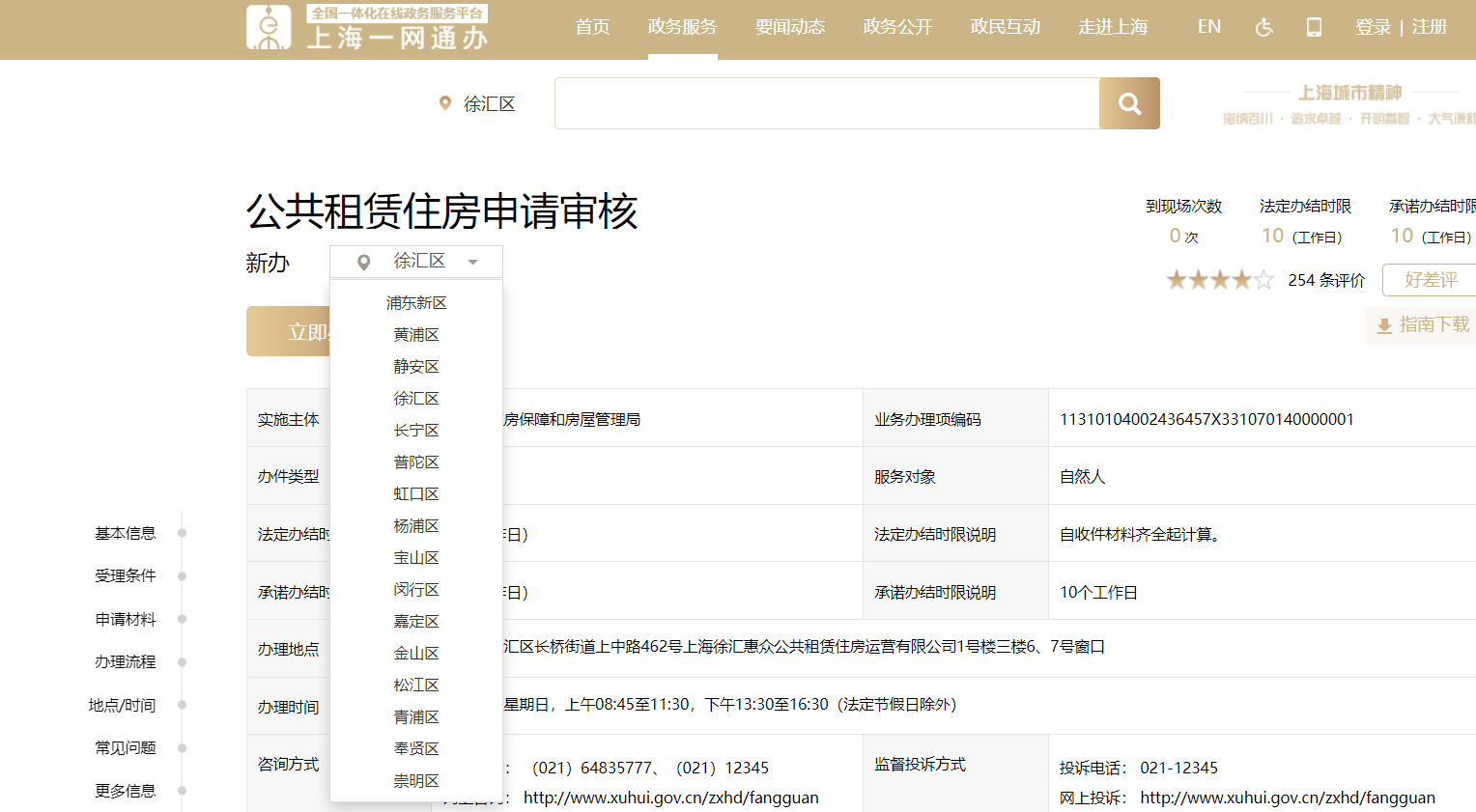Click the mobile phone version icon
1476x812 pixels.
point(1314,27)
